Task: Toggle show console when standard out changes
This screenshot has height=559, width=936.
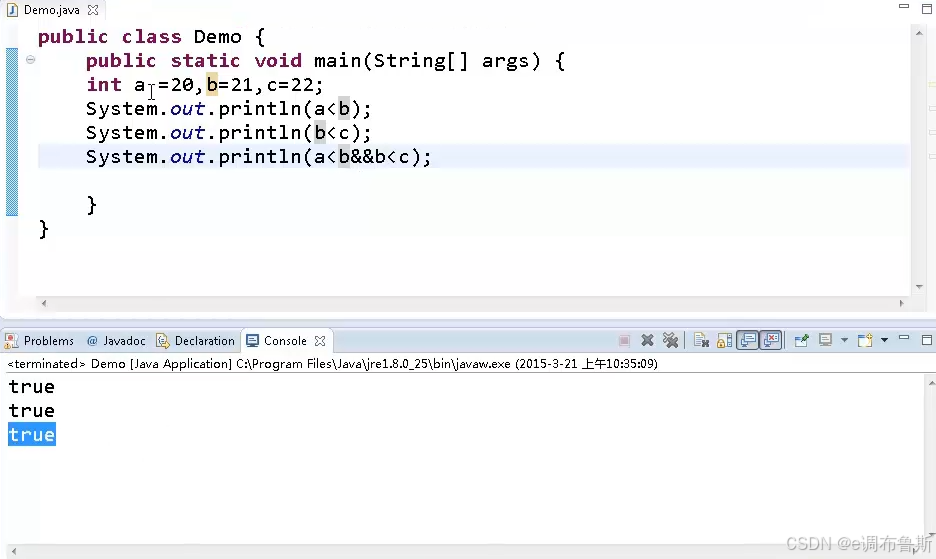Action: (747, 340)
